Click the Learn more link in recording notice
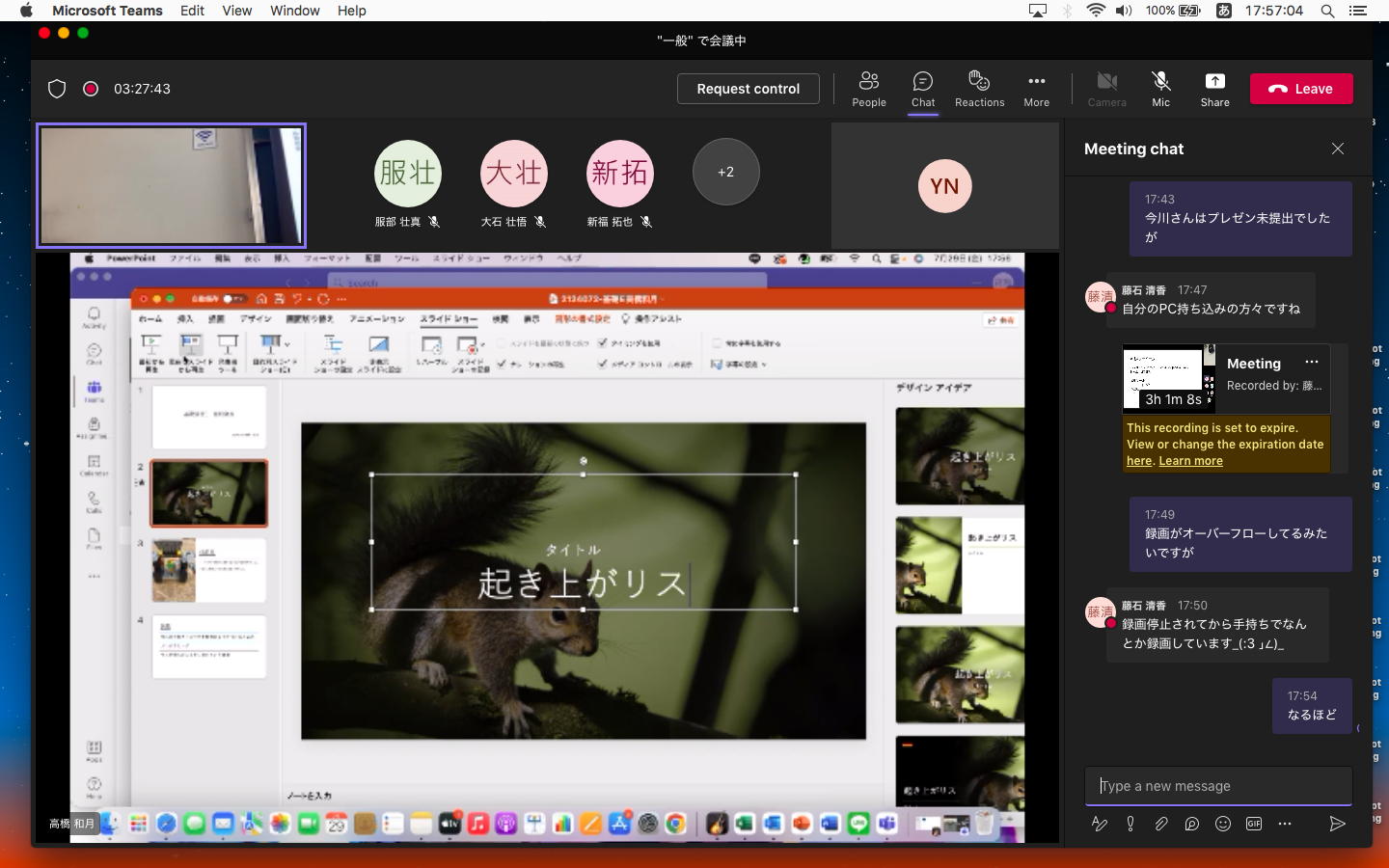Image resolution: width=1389 pixels, height=868 pixels. click(x=1190, y=461)
